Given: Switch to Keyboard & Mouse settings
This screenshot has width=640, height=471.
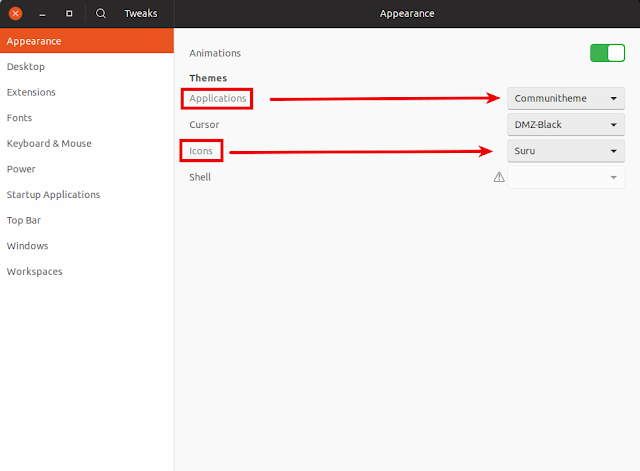Looking at the screenshot, I should pos(87,144).
